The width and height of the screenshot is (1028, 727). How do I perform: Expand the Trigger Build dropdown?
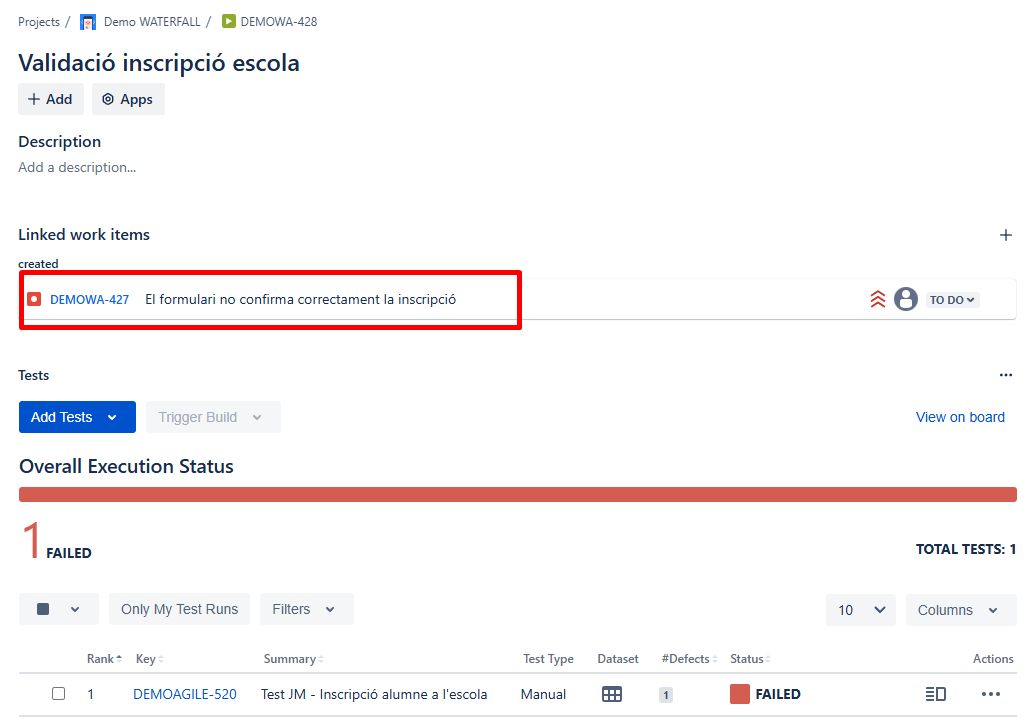(213, 417)
